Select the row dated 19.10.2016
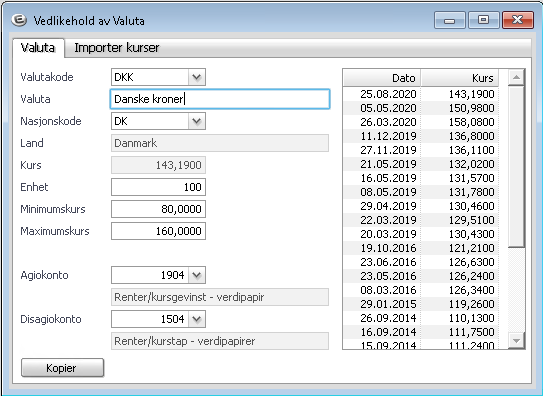543x396 pixels. (421, 248)
